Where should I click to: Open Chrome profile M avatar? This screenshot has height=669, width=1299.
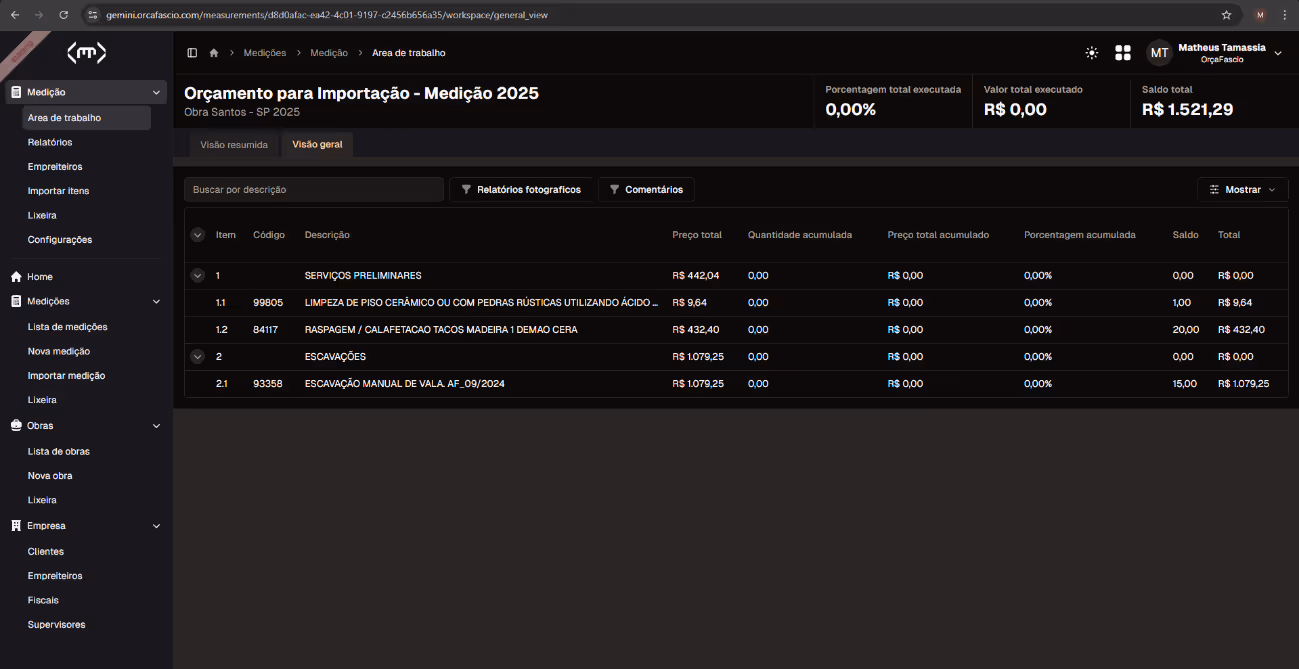(x=1260, y=15)
